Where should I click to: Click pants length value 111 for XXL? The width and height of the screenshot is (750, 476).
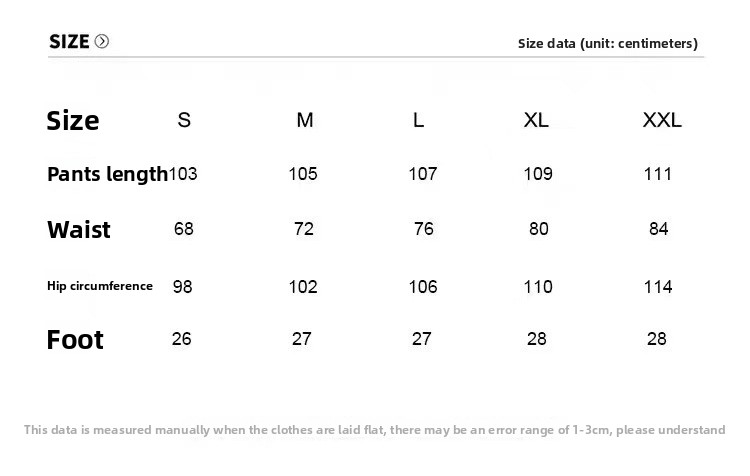click(658, 174)
